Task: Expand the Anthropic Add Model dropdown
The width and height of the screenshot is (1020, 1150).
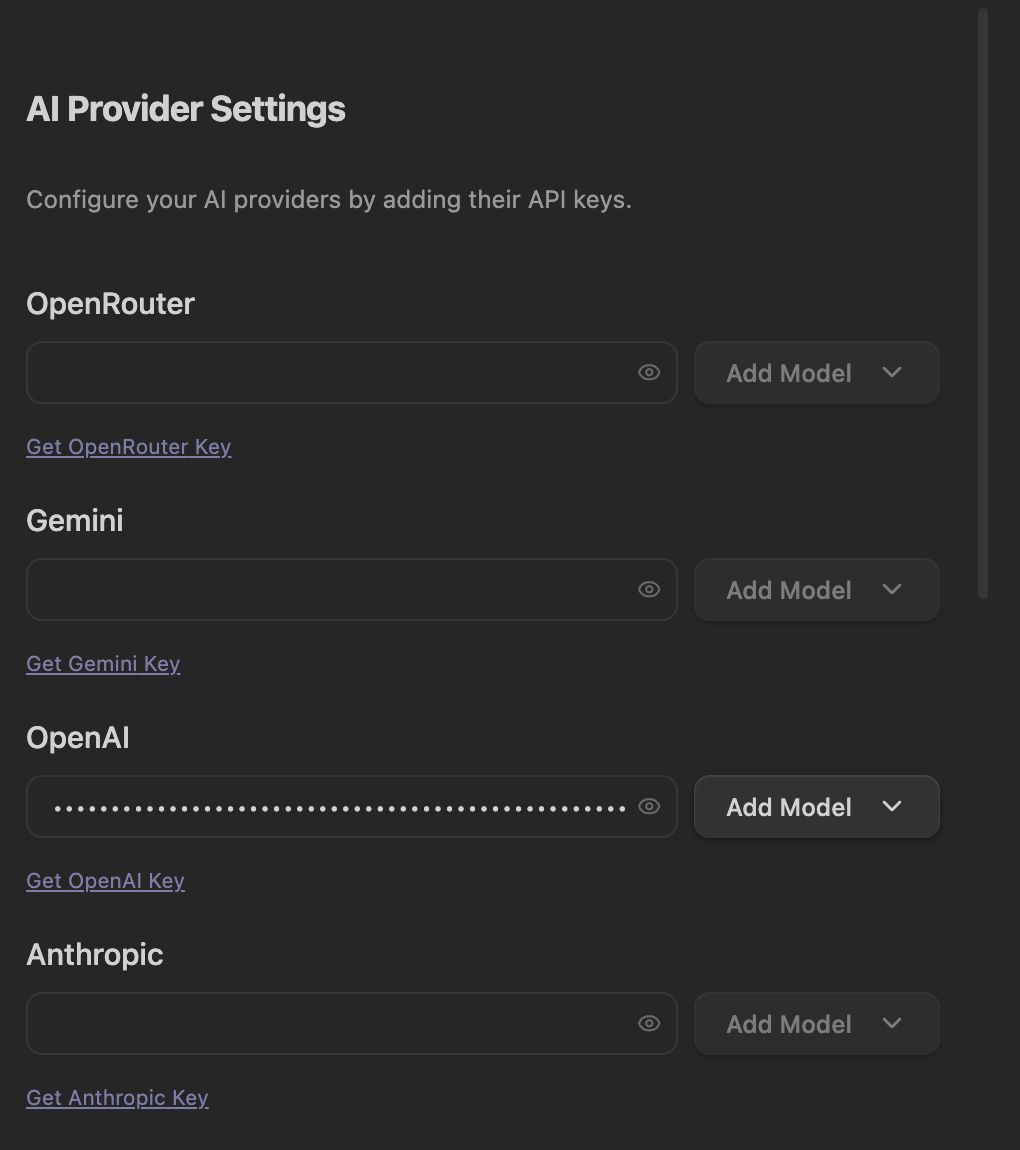Action: click(x=790, y=1024)
